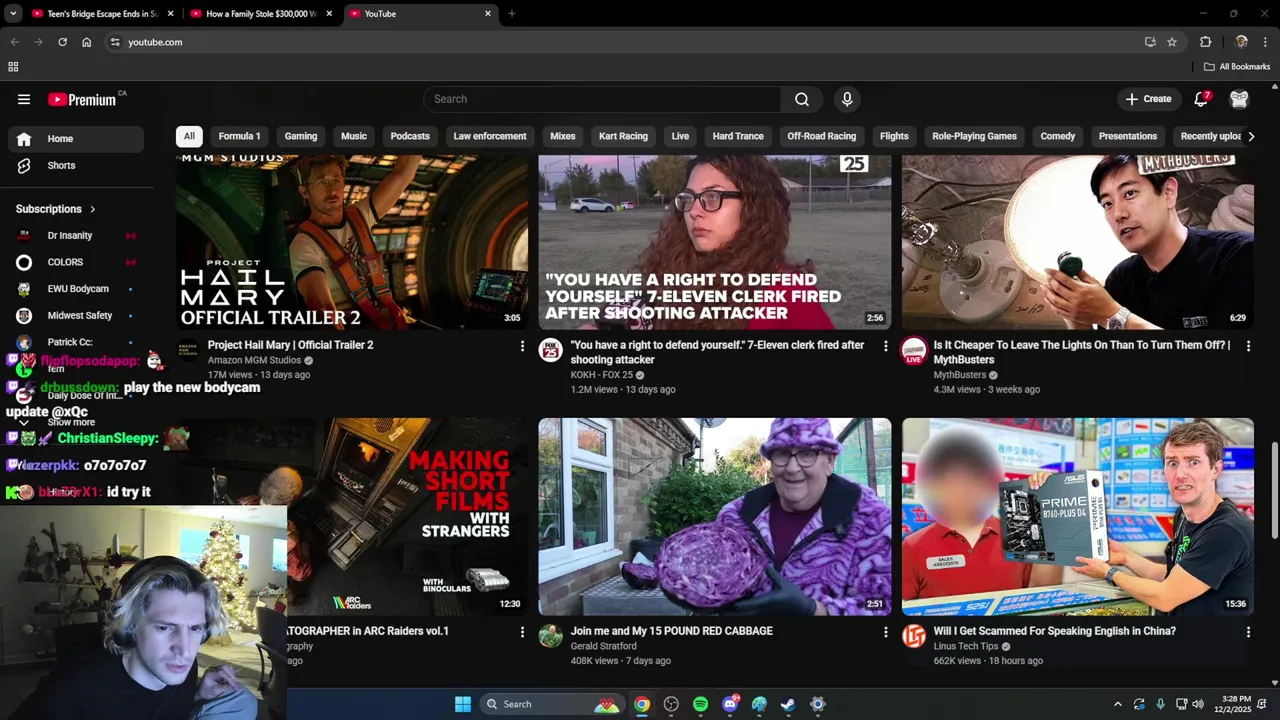This screenshot has height=720, width=1280.
Task: Select the Law enforcement filter chip
Action: (x=490, y=136)
